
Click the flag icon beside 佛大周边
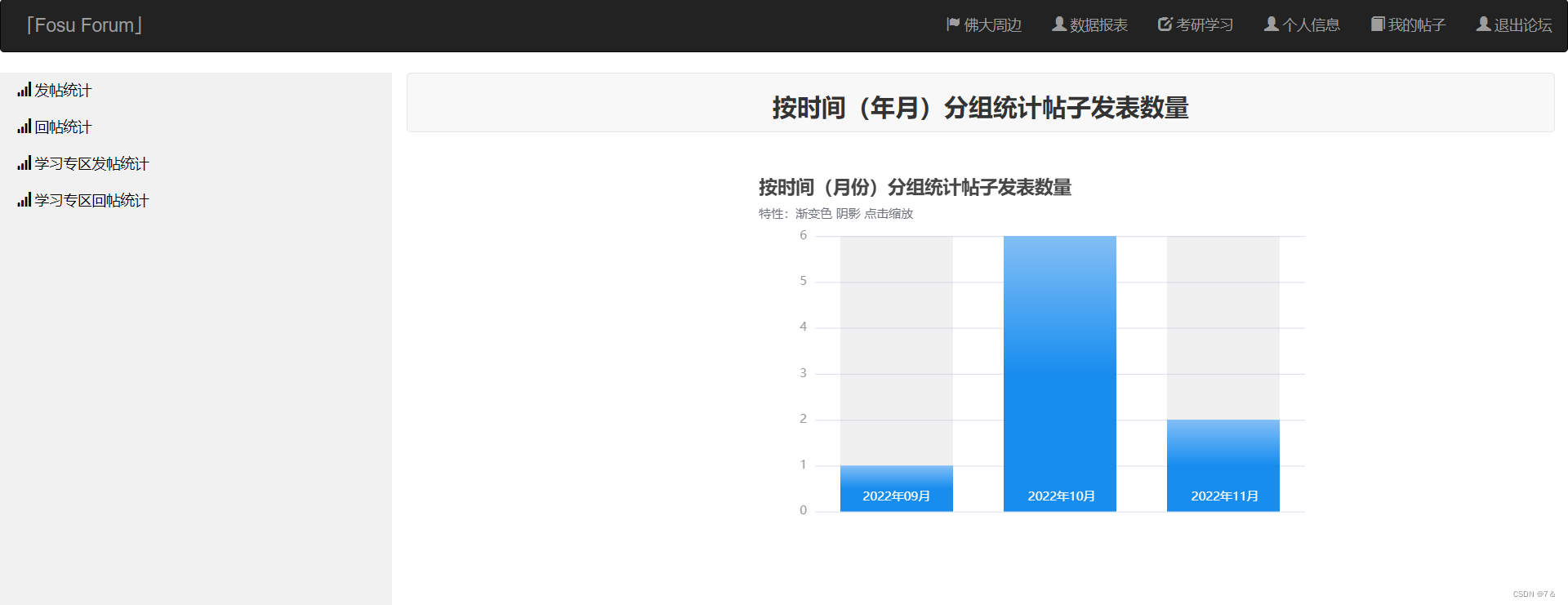click(x=953, y=24)
